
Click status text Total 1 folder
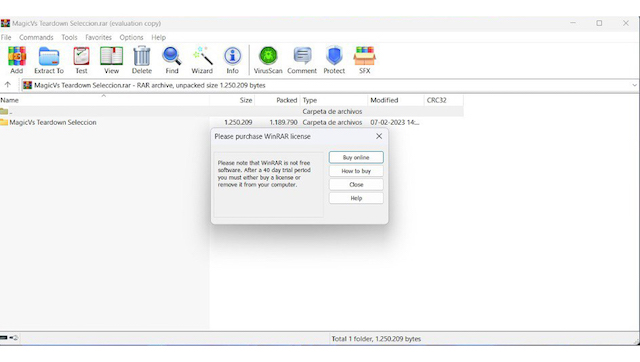click(x=376, y=339)
